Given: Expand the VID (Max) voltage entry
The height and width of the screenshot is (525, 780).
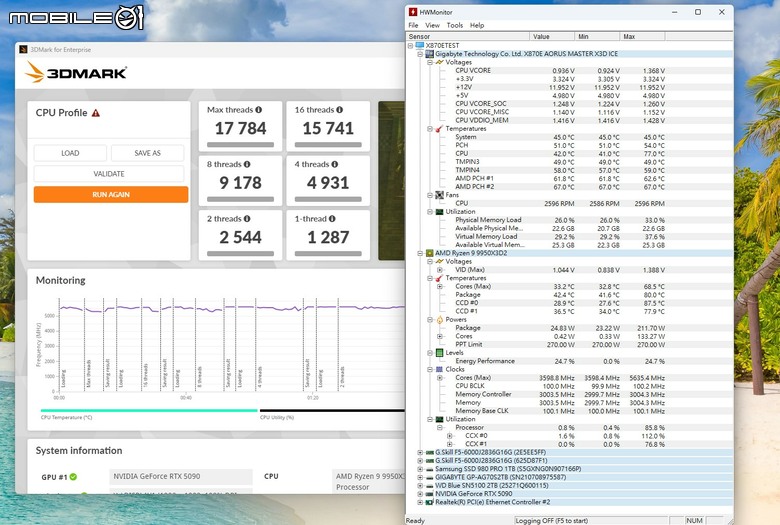Looking at the screenshot, I should 440,270.
